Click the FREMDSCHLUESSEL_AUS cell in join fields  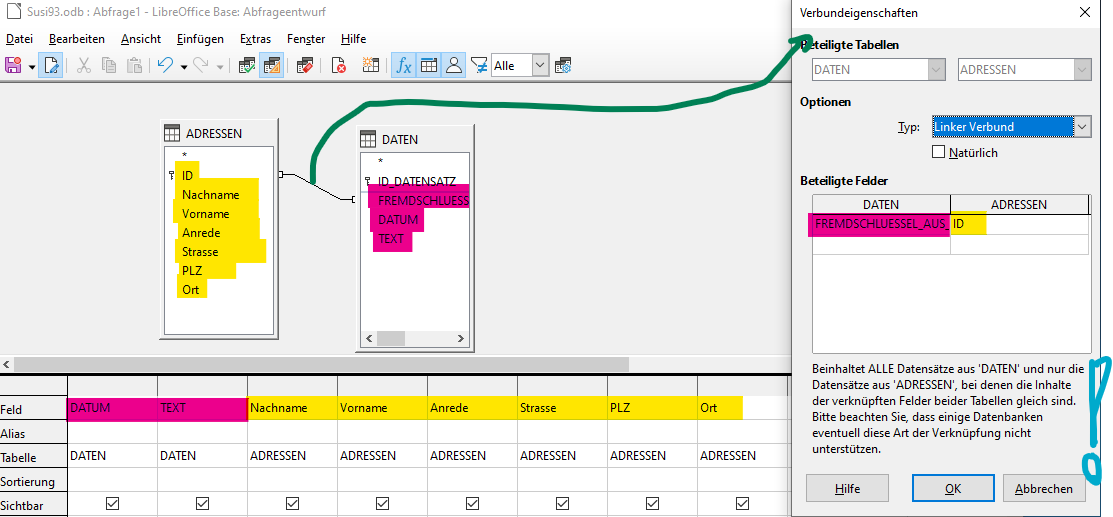tap(881, 224)
